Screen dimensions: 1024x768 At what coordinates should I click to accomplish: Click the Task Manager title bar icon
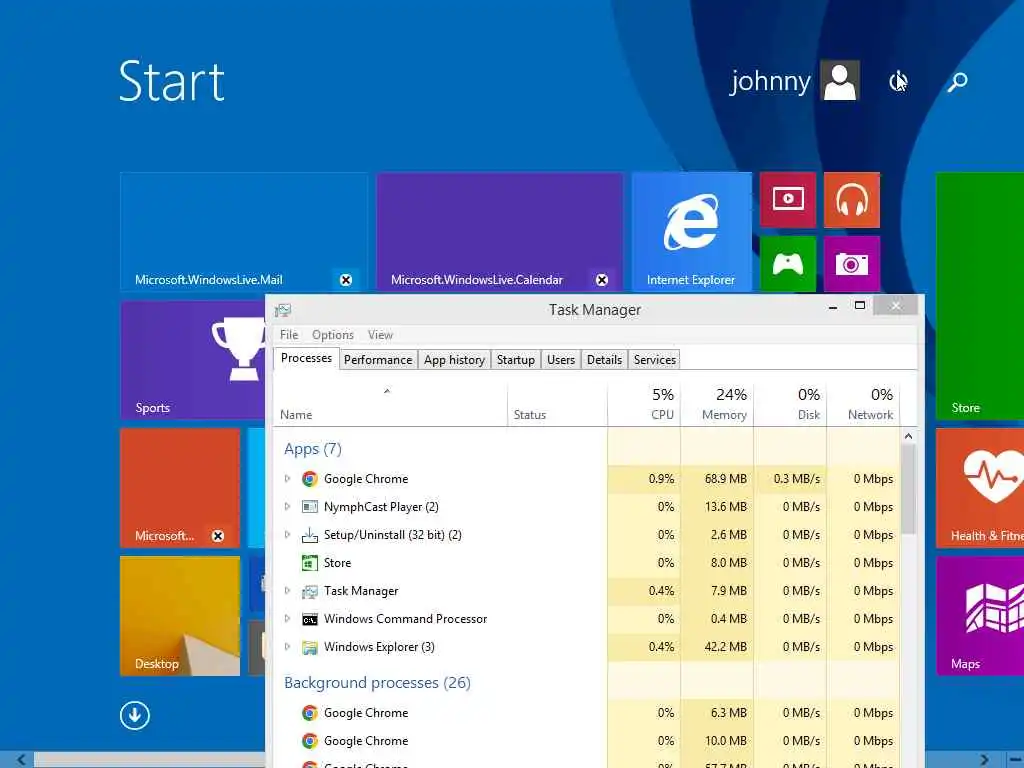(x=283, y=310)
